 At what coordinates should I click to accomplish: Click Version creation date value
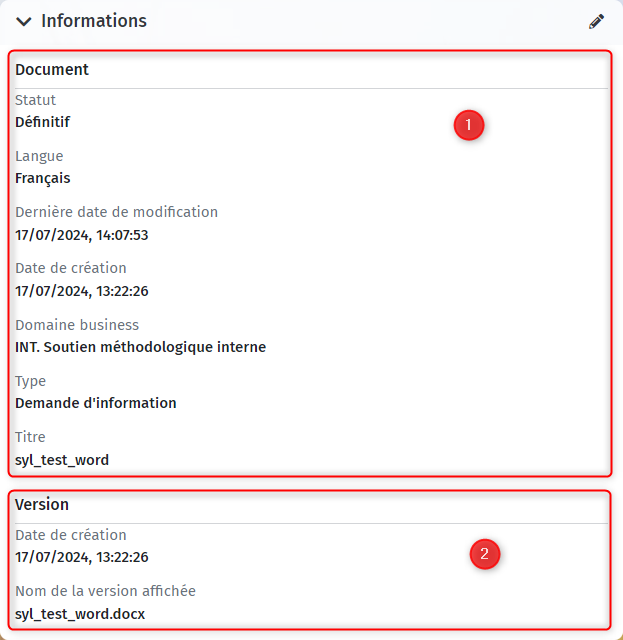pos(82,557)
